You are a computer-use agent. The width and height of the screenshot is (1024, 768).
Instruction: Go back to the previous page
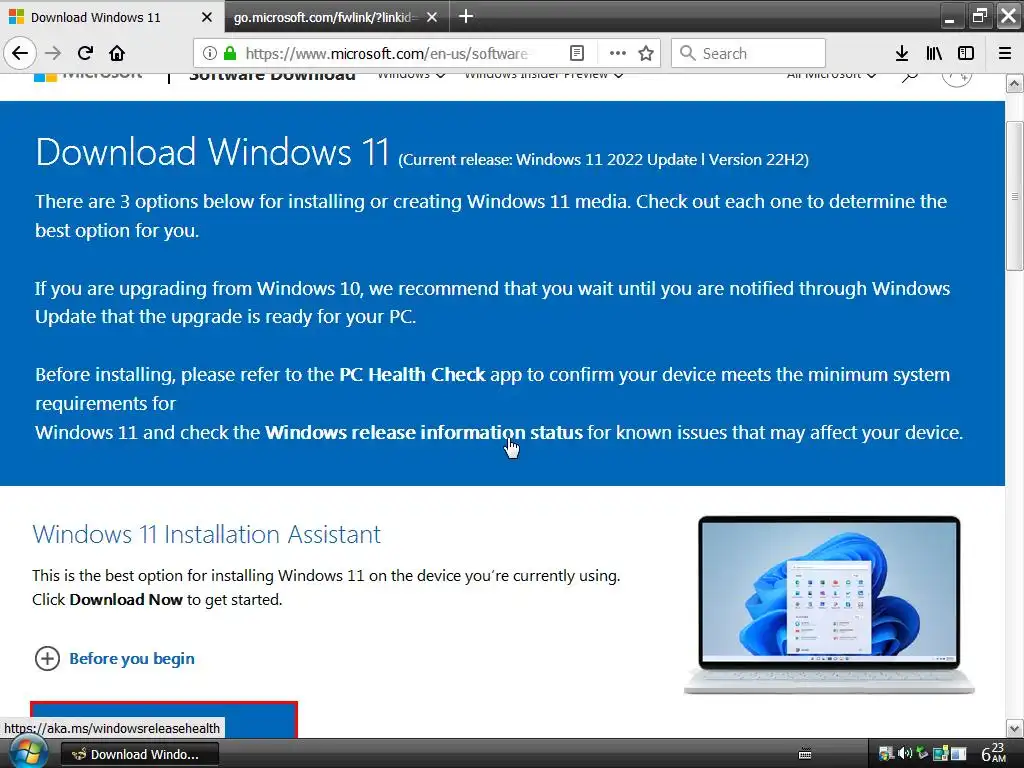coord(20,53)
